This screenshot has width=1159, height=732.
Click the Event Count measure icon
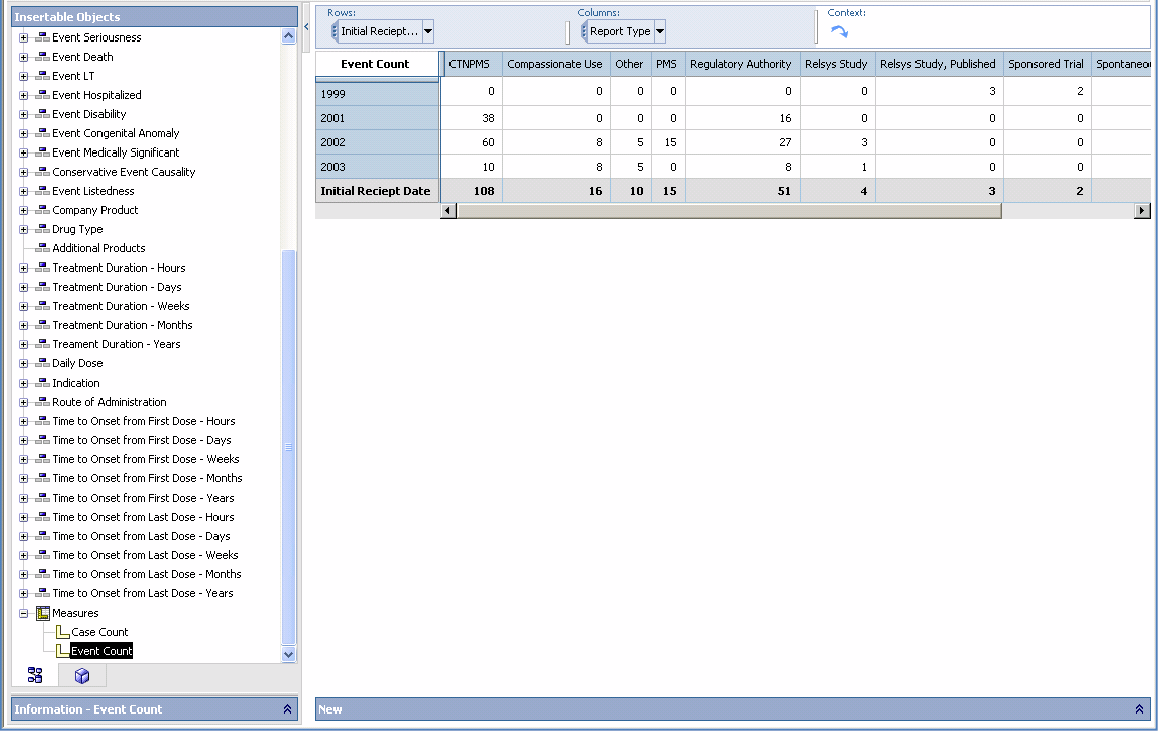pyautogui.click(x=63, y=651)
